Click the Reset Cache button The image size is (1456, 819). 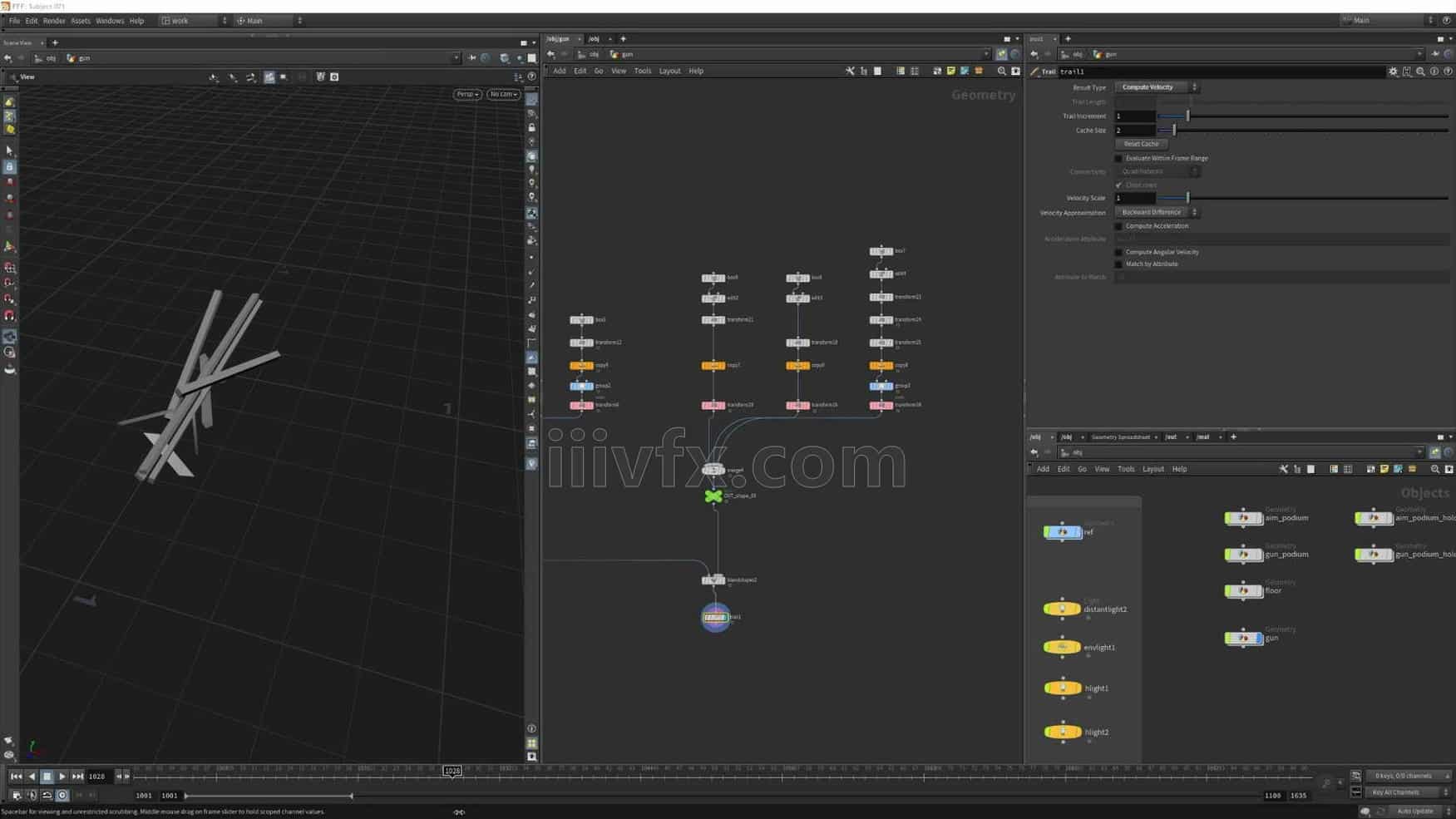[x=1141, y=144]
